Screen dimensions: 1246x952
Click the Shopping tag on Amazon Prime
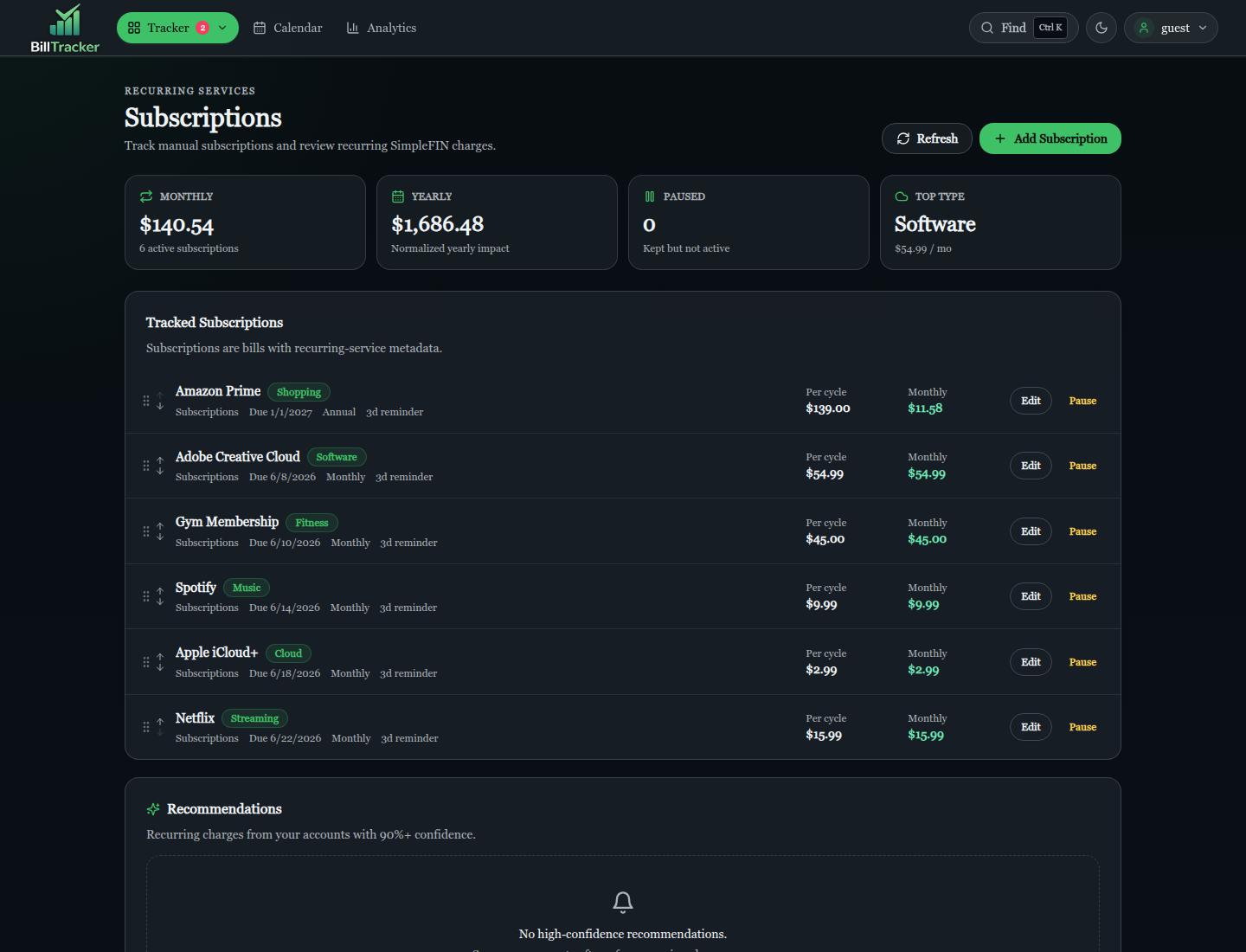[299, 392]
